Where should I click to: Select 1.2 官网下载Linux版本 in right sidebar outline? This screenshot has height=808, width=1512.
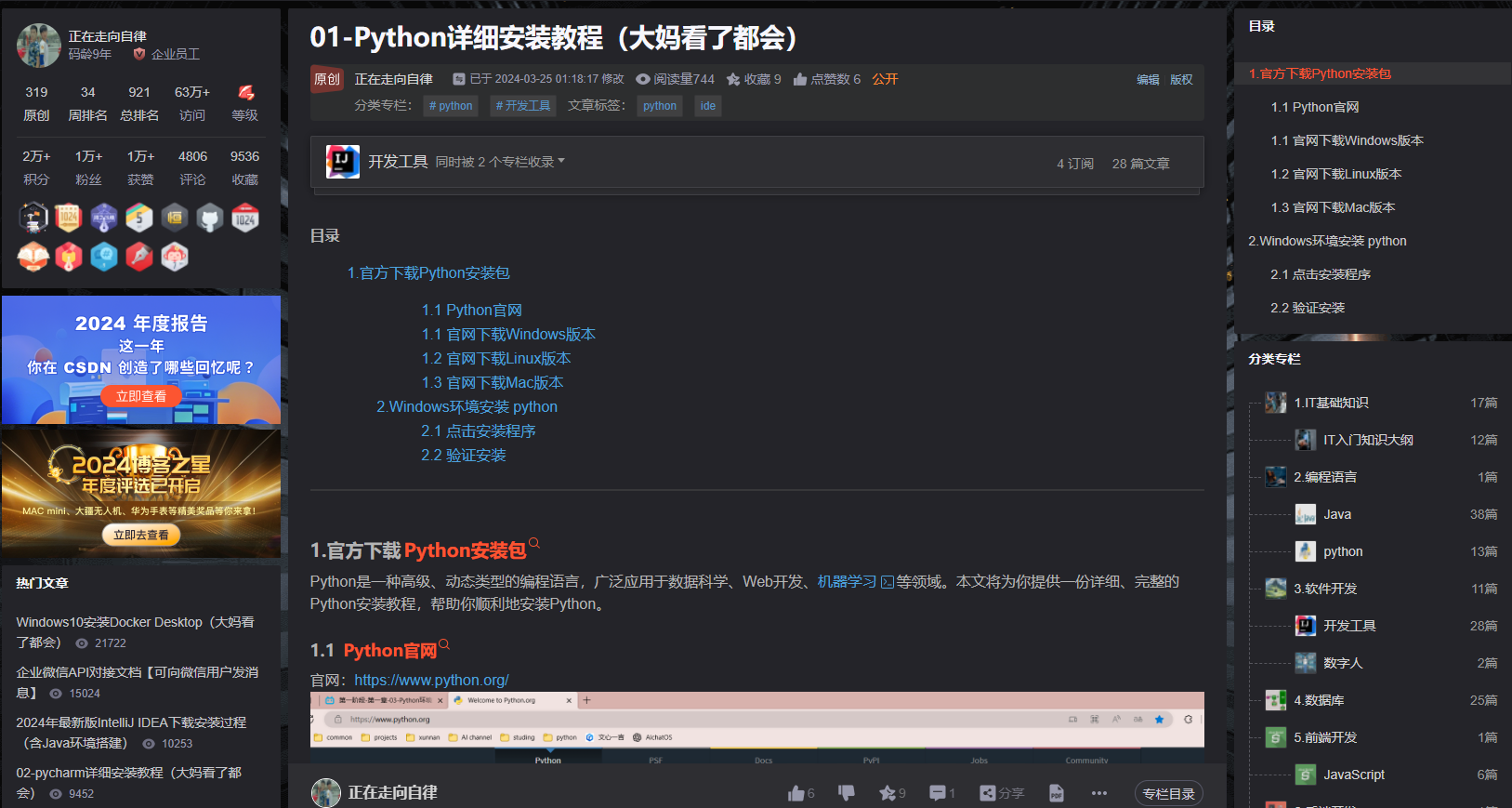1336,174
